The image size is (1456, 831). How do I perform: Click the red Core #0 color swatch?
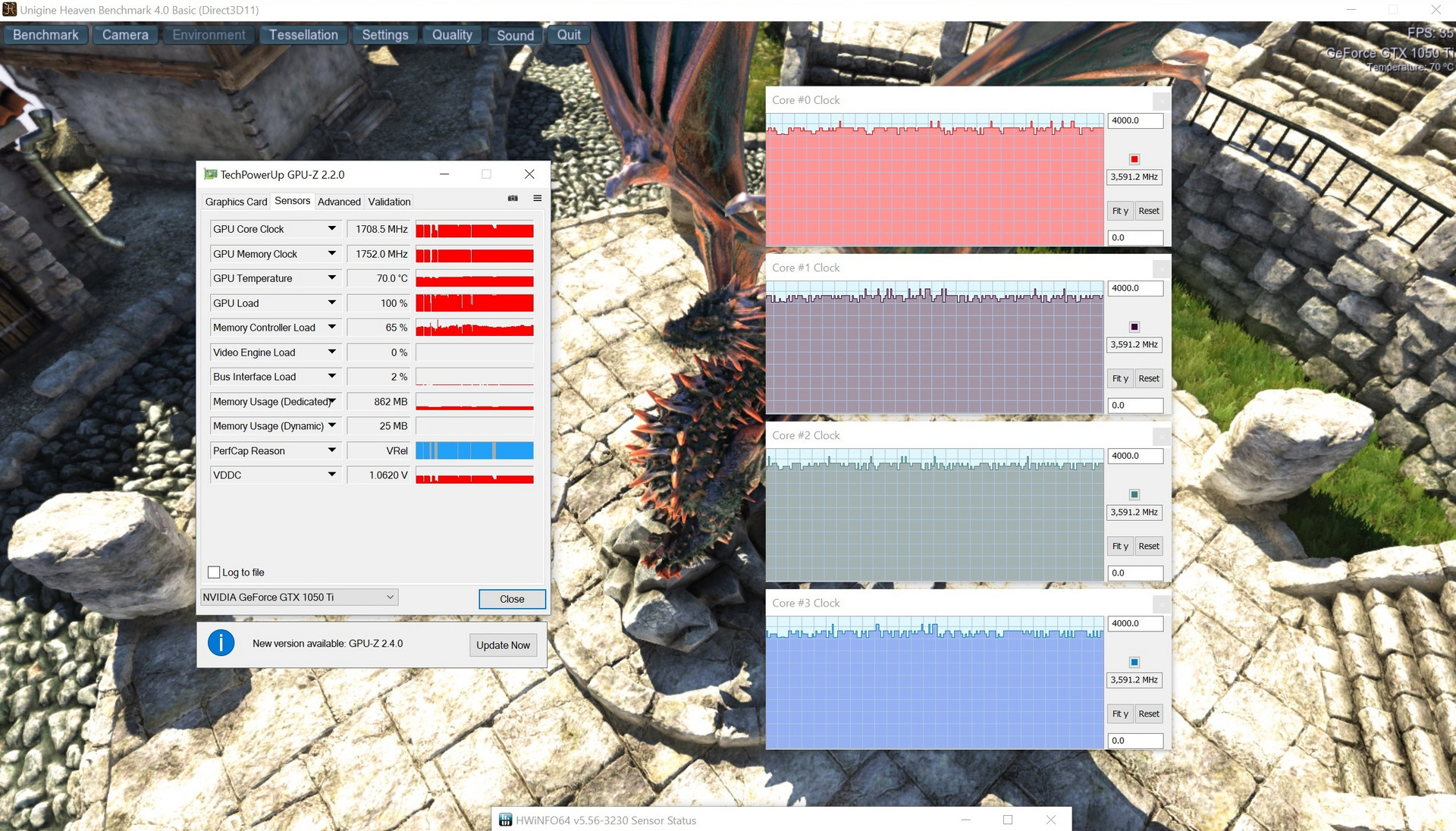pyautogui.click(x=1134, y=159)
